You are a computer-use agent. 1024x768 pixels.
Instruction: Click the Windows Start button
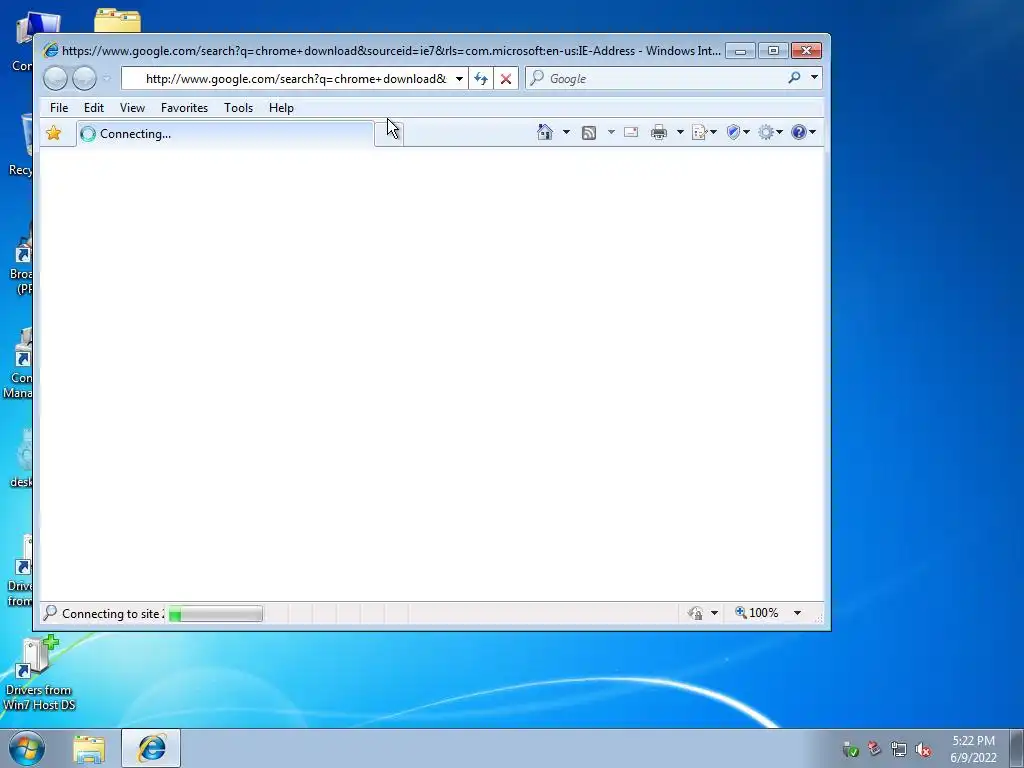[x=27, y=748]
